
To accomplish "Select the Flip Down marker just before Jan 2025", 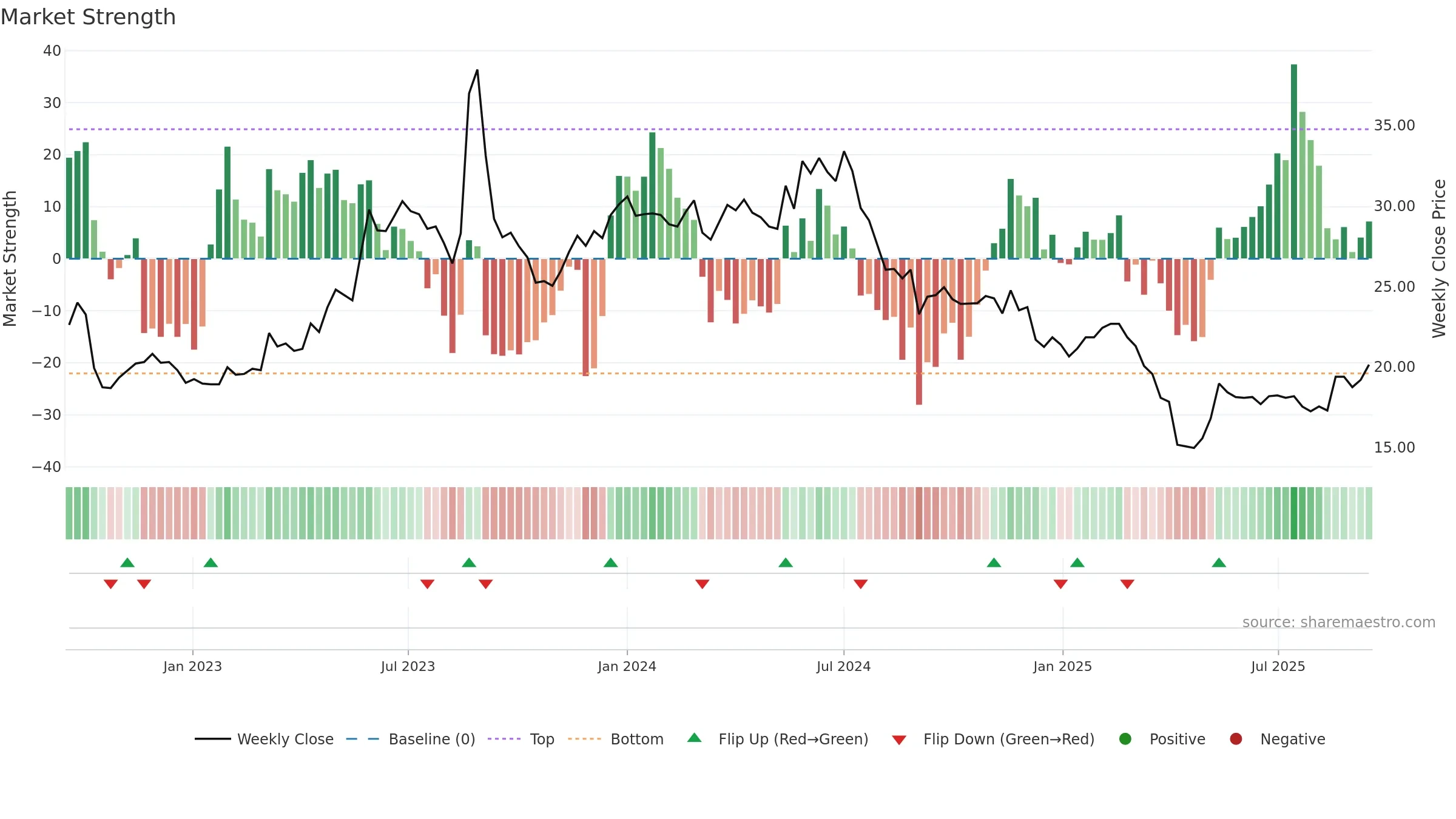I will click(1060, 584).
